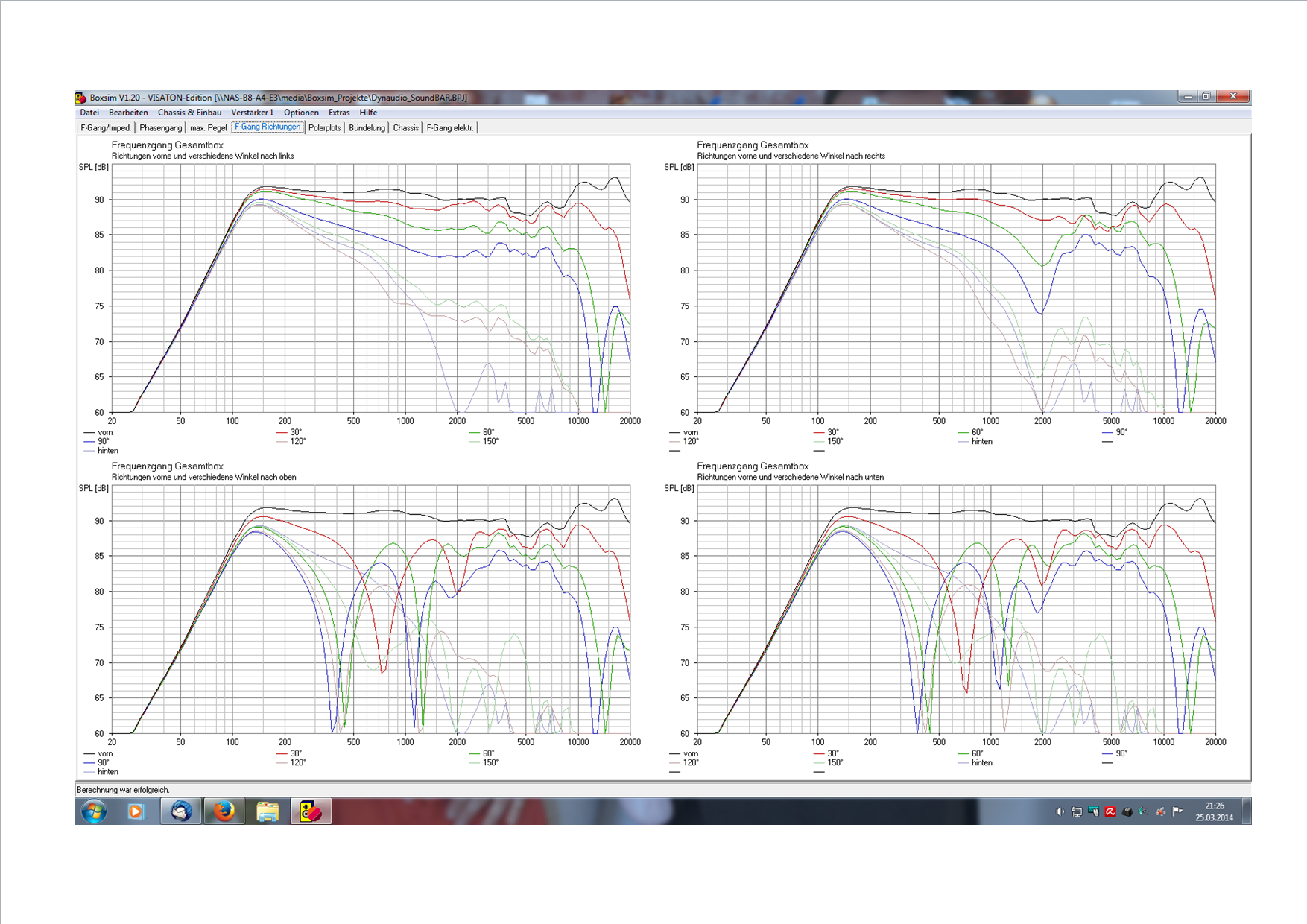Image resolution: width=1307 pixels, height=924 pixels.
Task: Click the Boxsim V1.20 window title text
Action: click(278, 98)
